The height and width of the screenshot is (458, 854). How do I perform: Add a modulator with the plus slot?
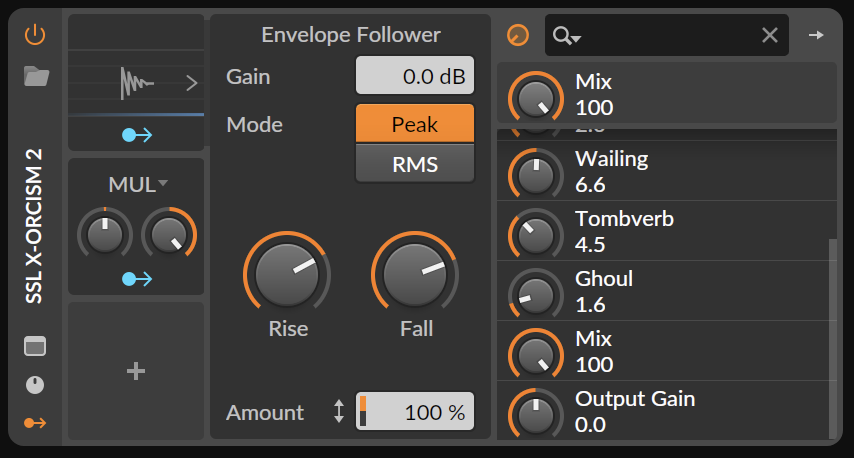[136, 371]
